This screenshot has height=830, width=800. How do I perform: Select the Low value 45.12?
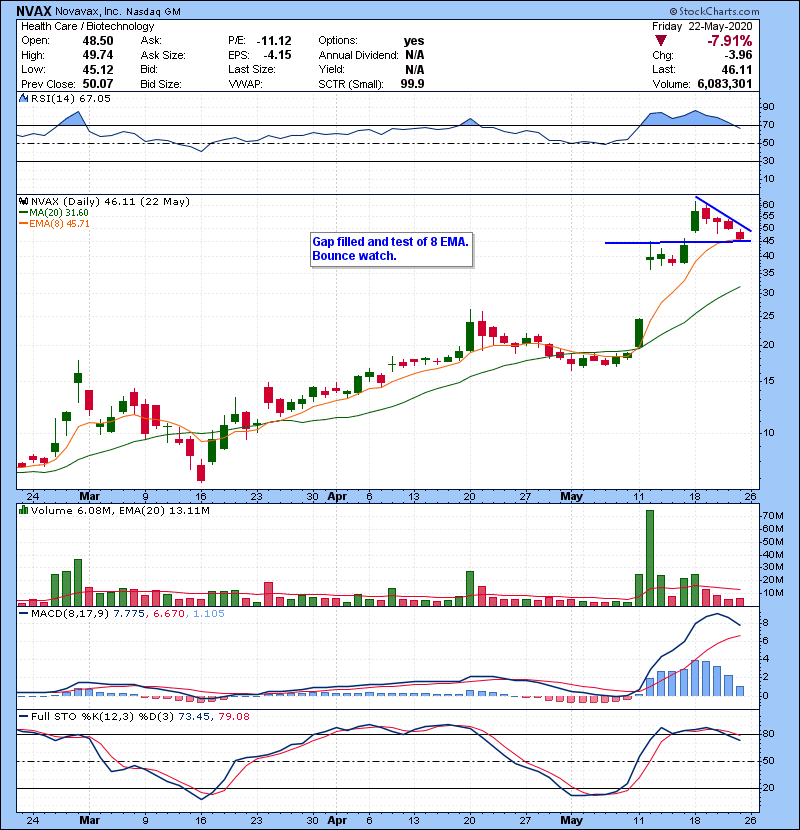coord(97,69)
